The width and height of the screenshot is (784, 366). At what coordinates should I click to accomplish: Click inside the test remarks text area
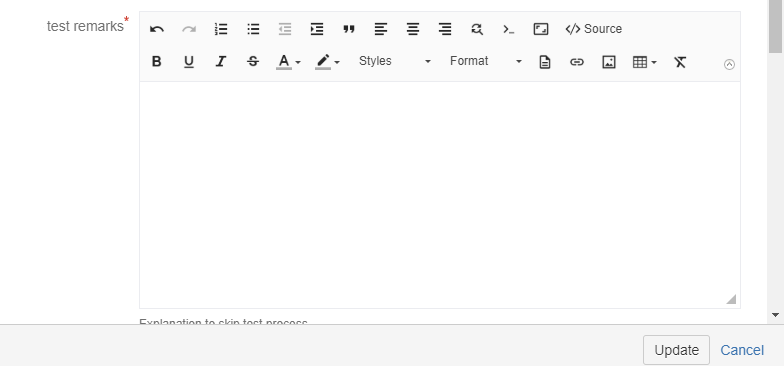440,195
